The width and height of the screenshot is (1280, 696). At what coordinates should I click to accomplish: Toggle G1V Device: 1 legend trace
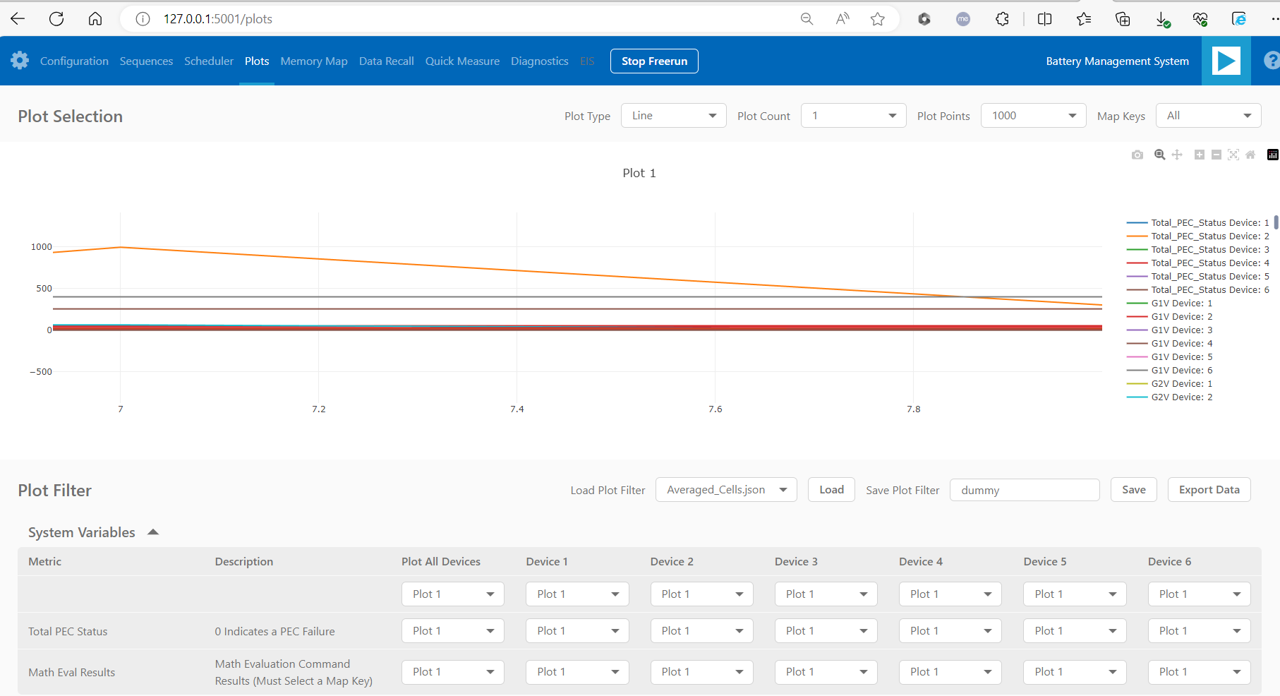[x=1181, y=304]
